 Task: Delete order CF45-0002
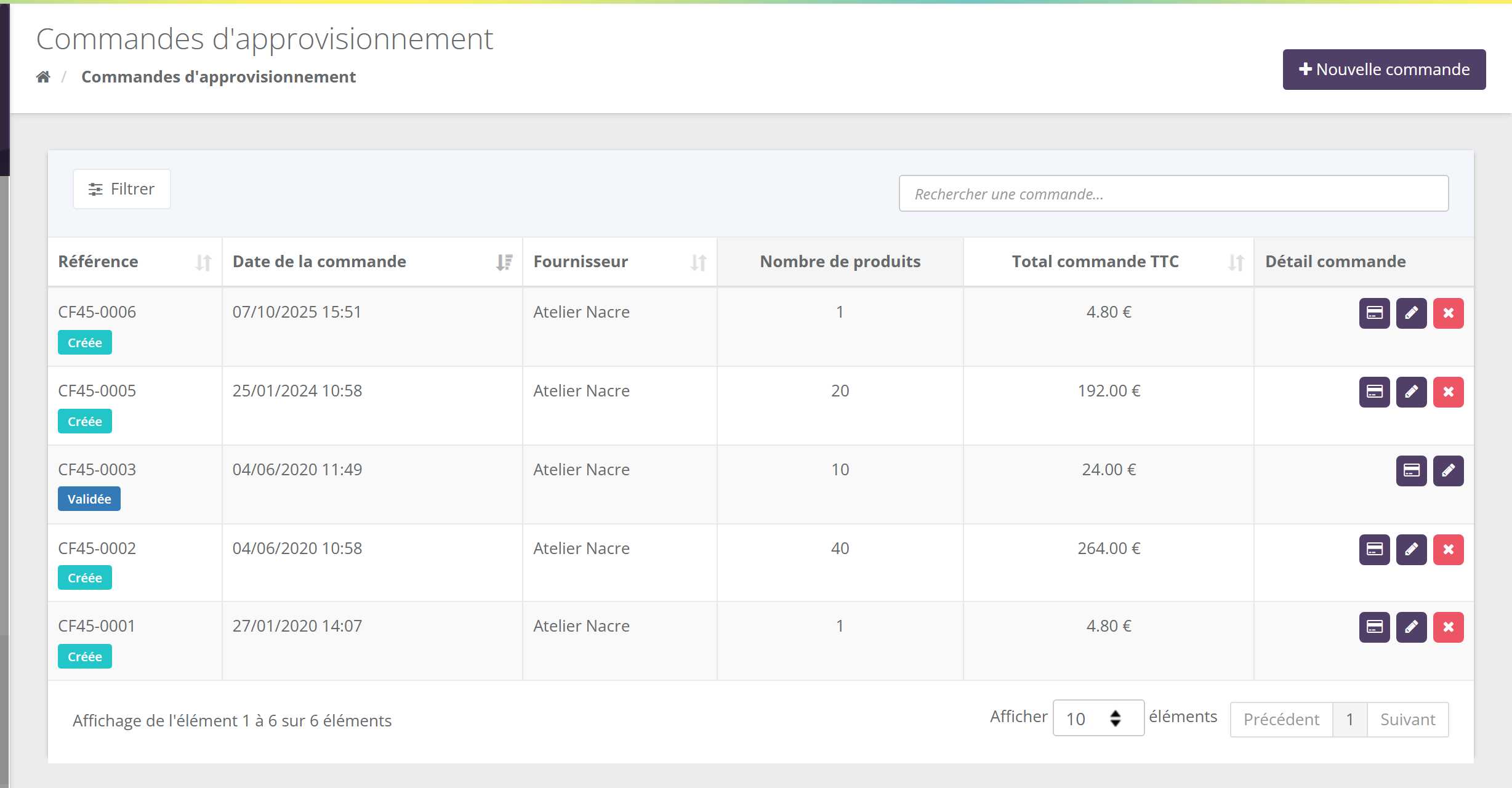tap(1448, 550)
